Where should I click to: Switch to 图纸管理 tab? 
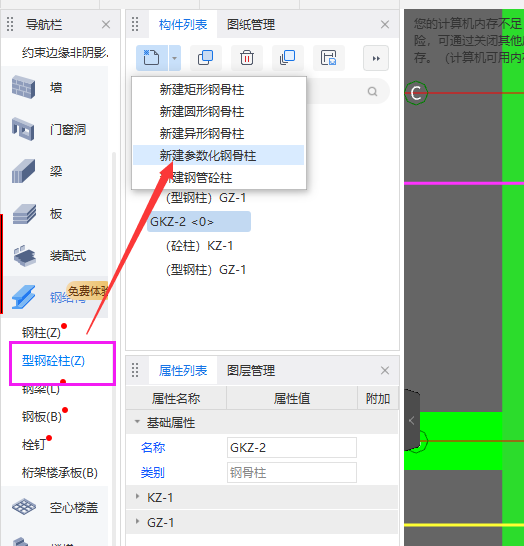[251, 25]
